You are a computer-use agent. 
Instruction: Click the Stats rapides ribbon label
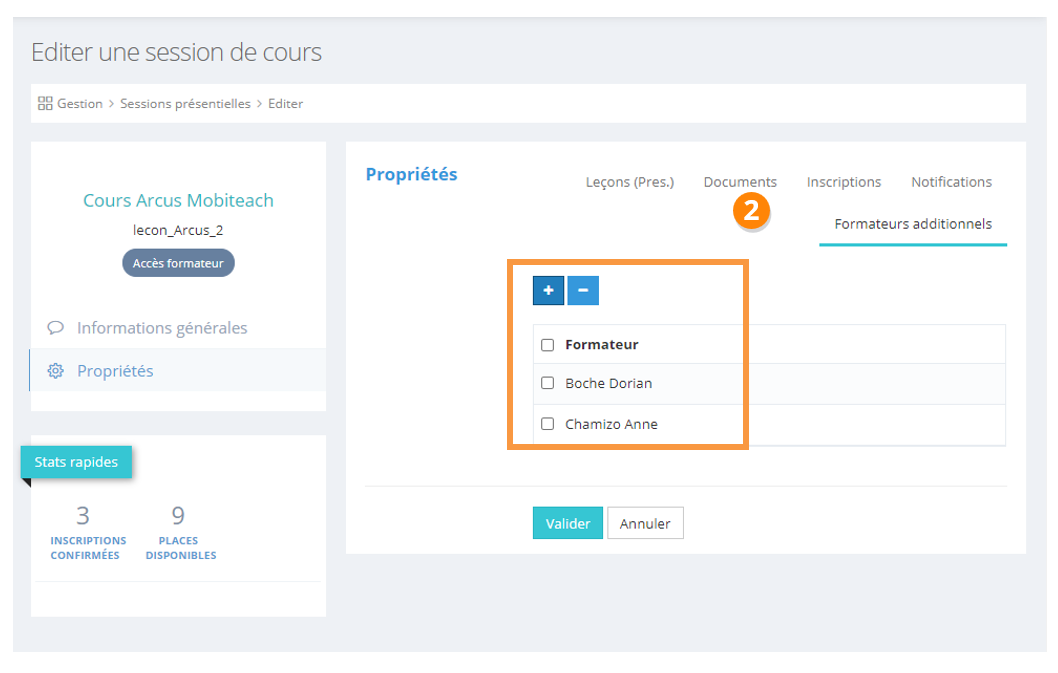coord(76,462)
